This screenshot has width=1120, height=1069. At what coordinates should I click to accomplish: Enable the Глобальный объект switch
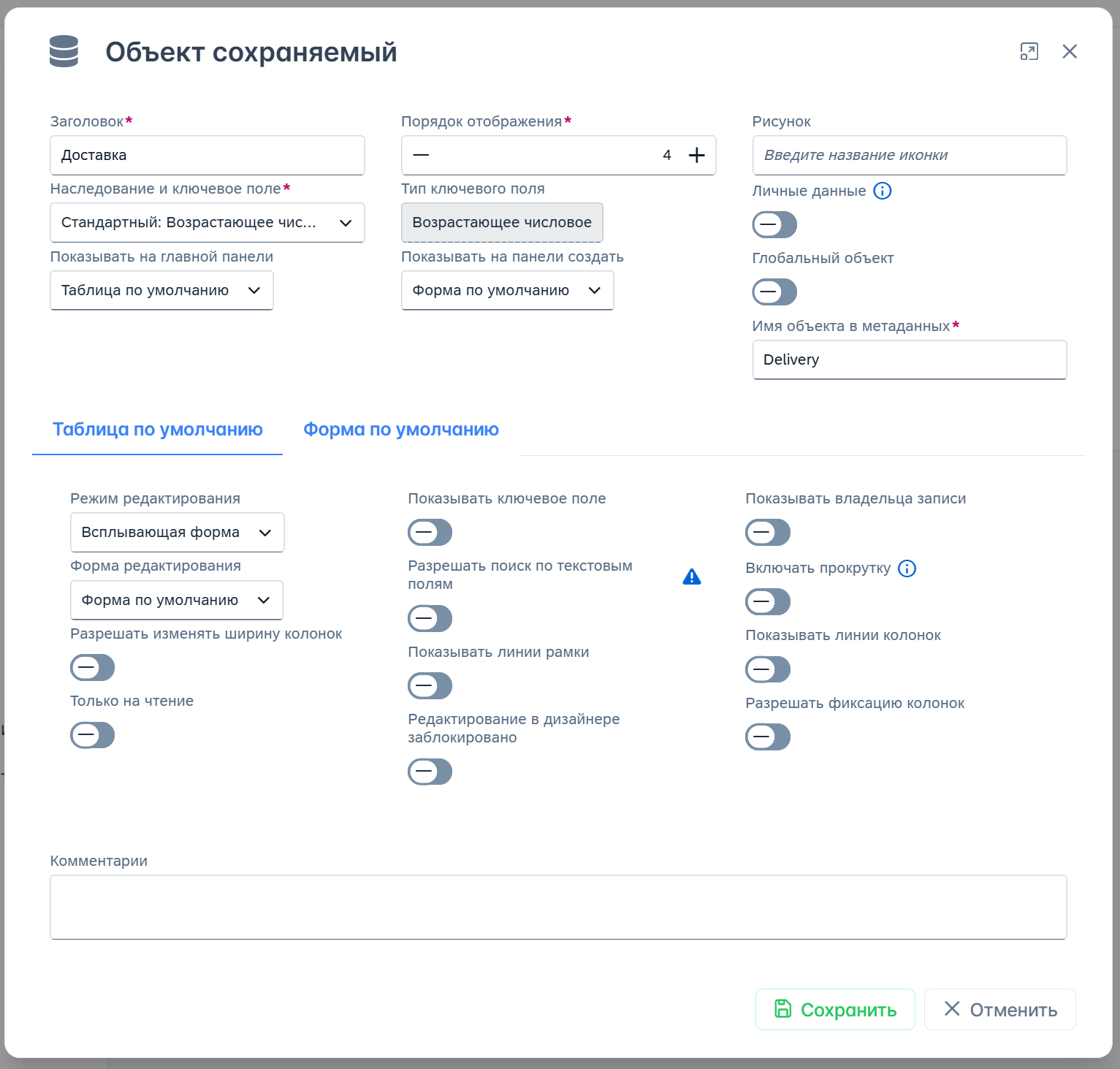coord(774,292)
